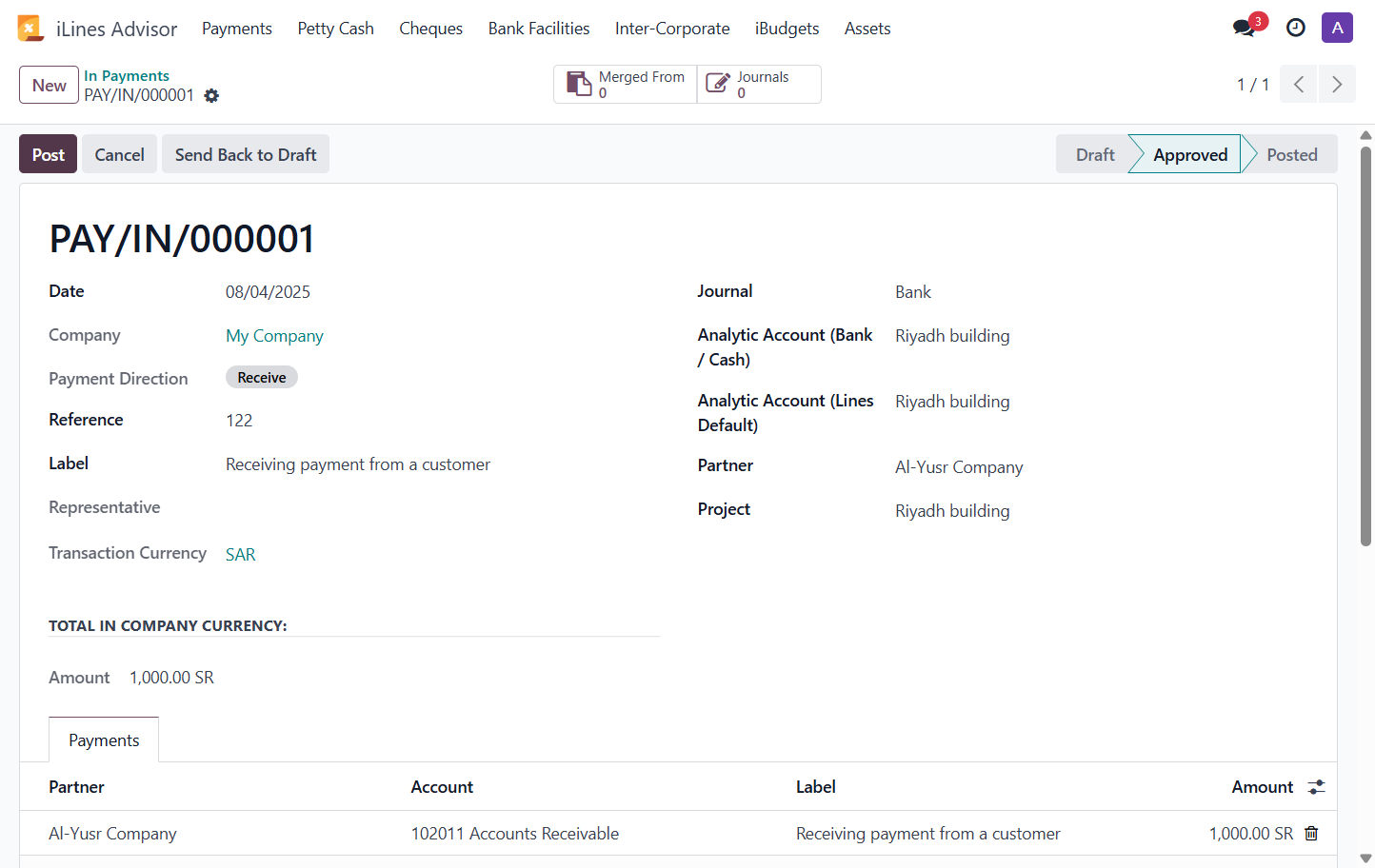1375x868 pixels.
Task: Click the Project field Riyadh building
Action: (952, 511)
